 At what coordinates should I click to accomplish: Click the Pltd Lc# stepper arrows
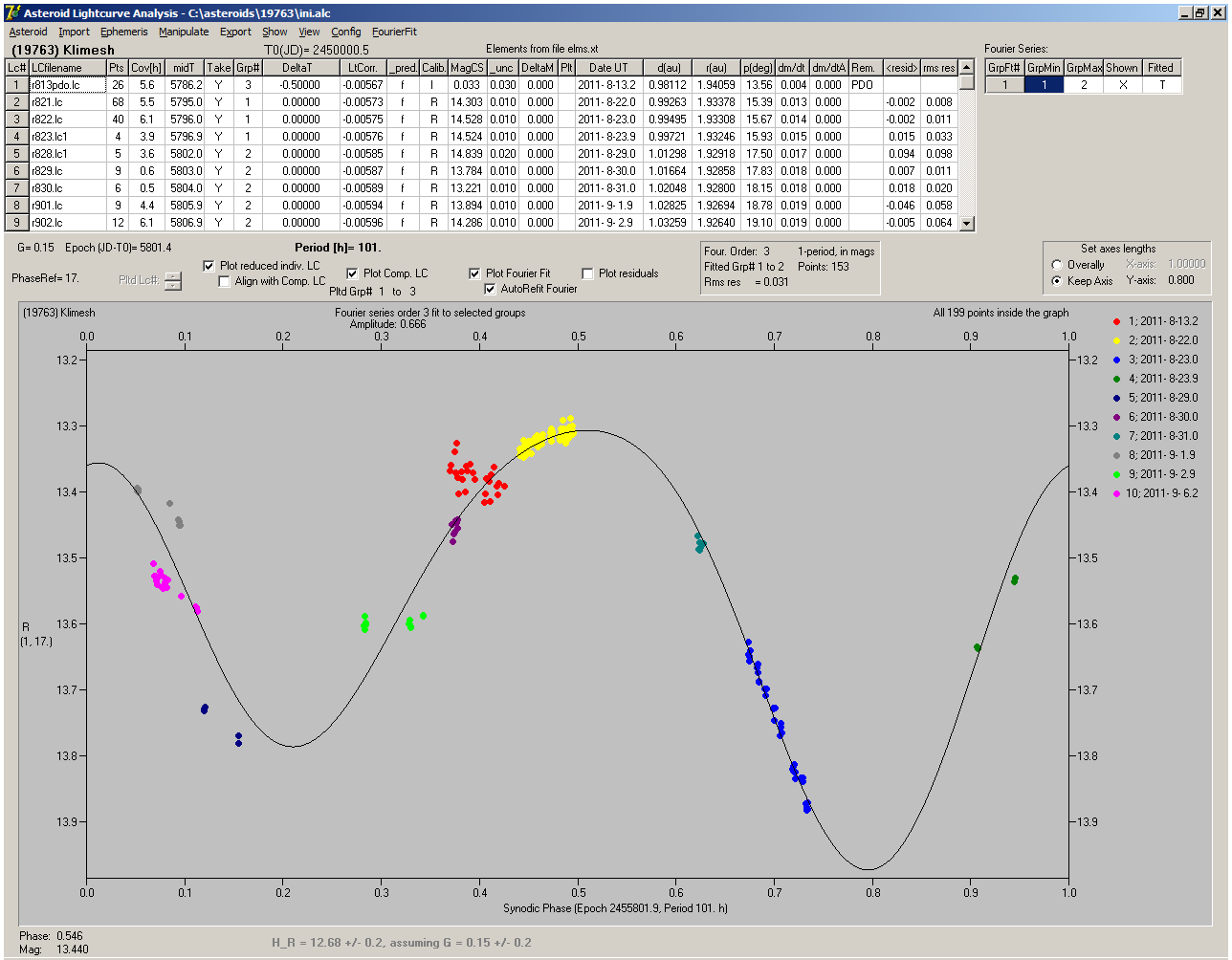(x=172, y=281)
